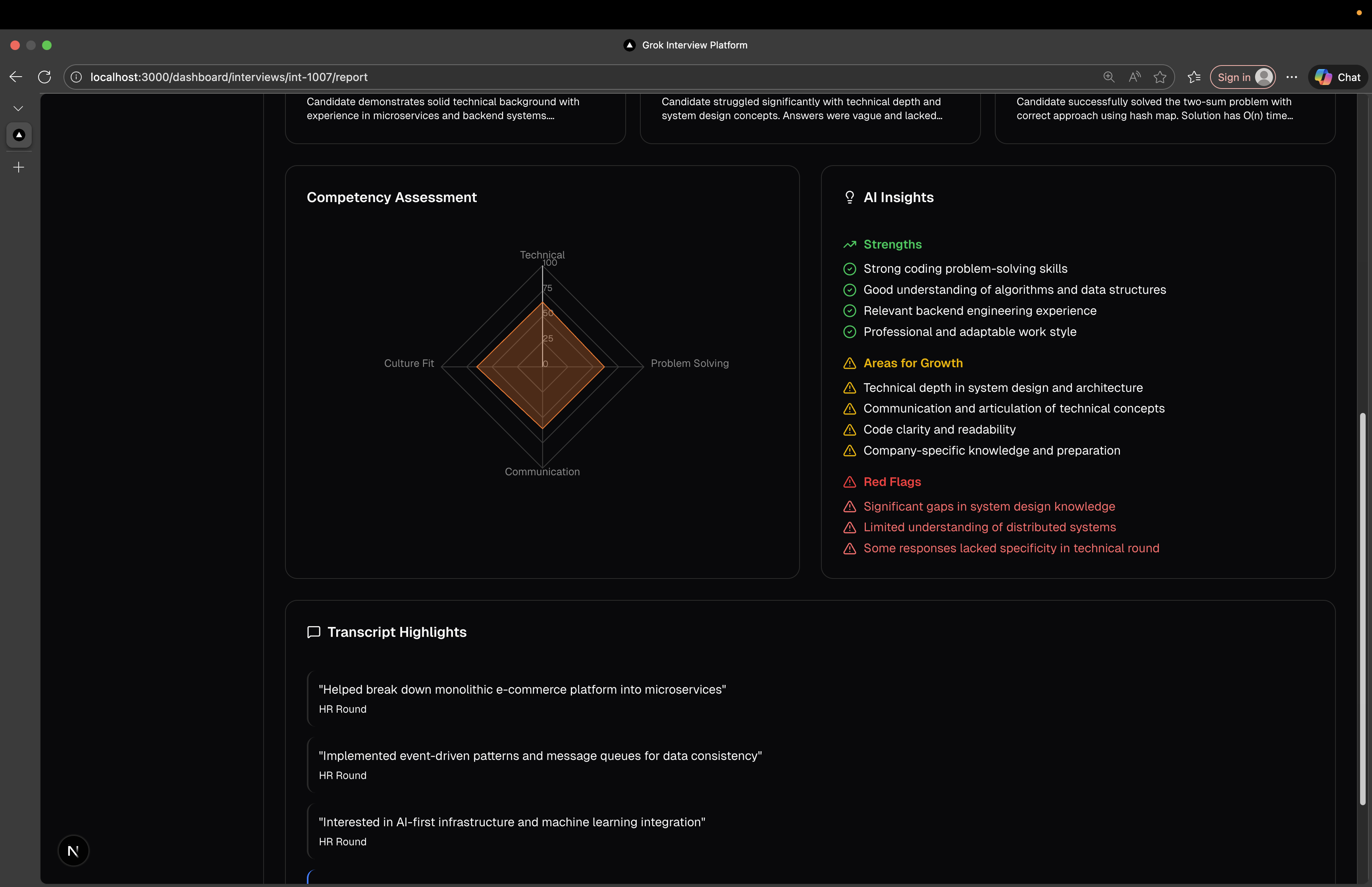
Task: Open the site information icon
Action: tap(76, 77)
